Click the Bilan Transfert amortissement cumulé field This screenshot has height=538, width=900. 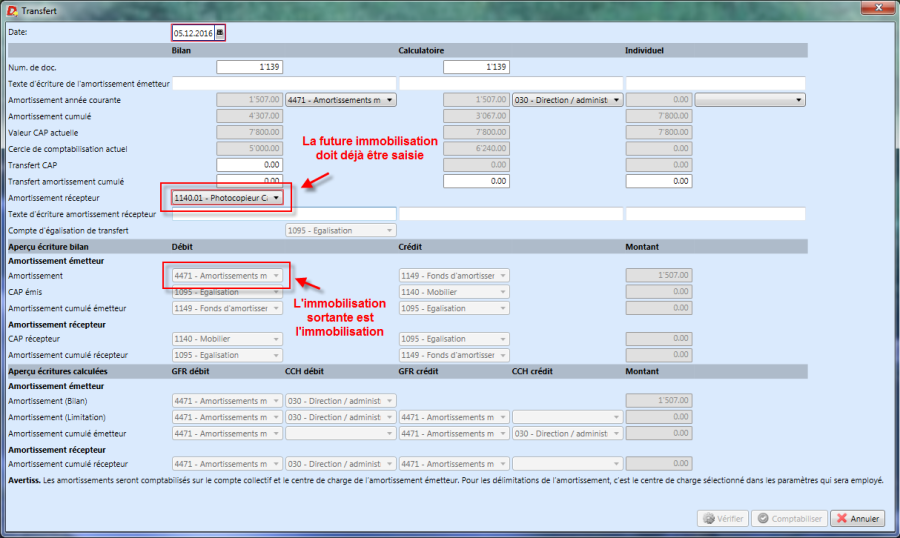(x=250, y=181)
